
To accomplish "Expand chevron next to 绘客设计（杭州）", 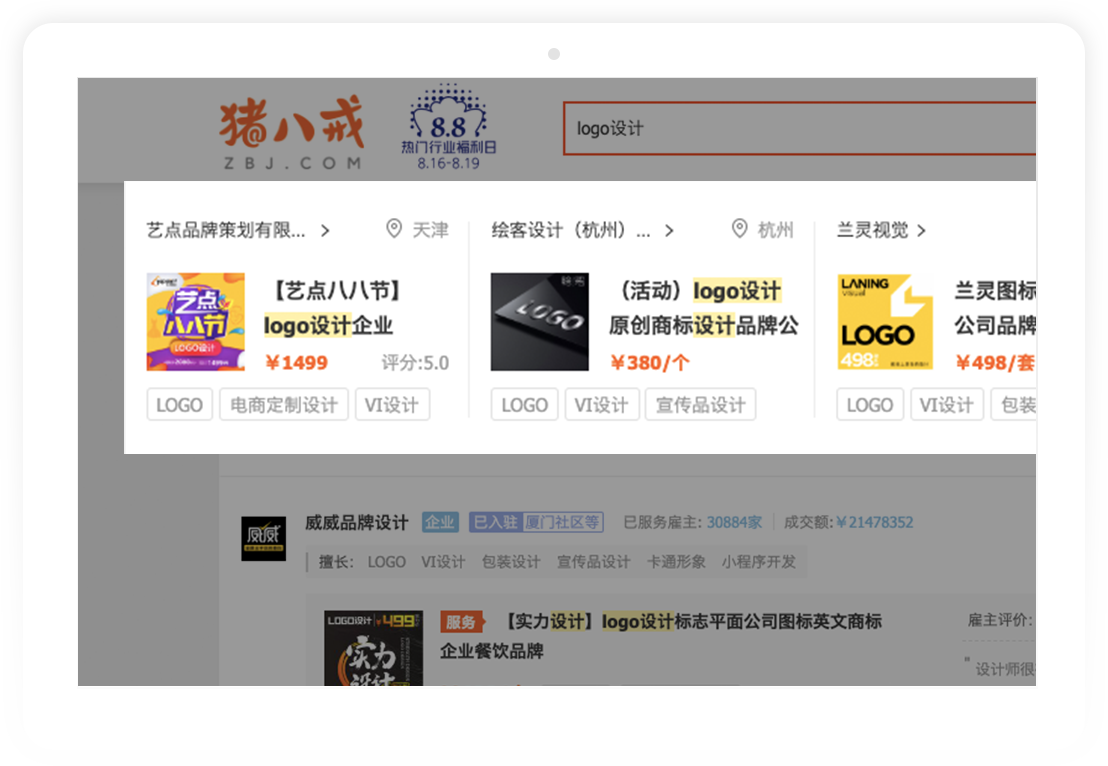I will coord(669,231).
